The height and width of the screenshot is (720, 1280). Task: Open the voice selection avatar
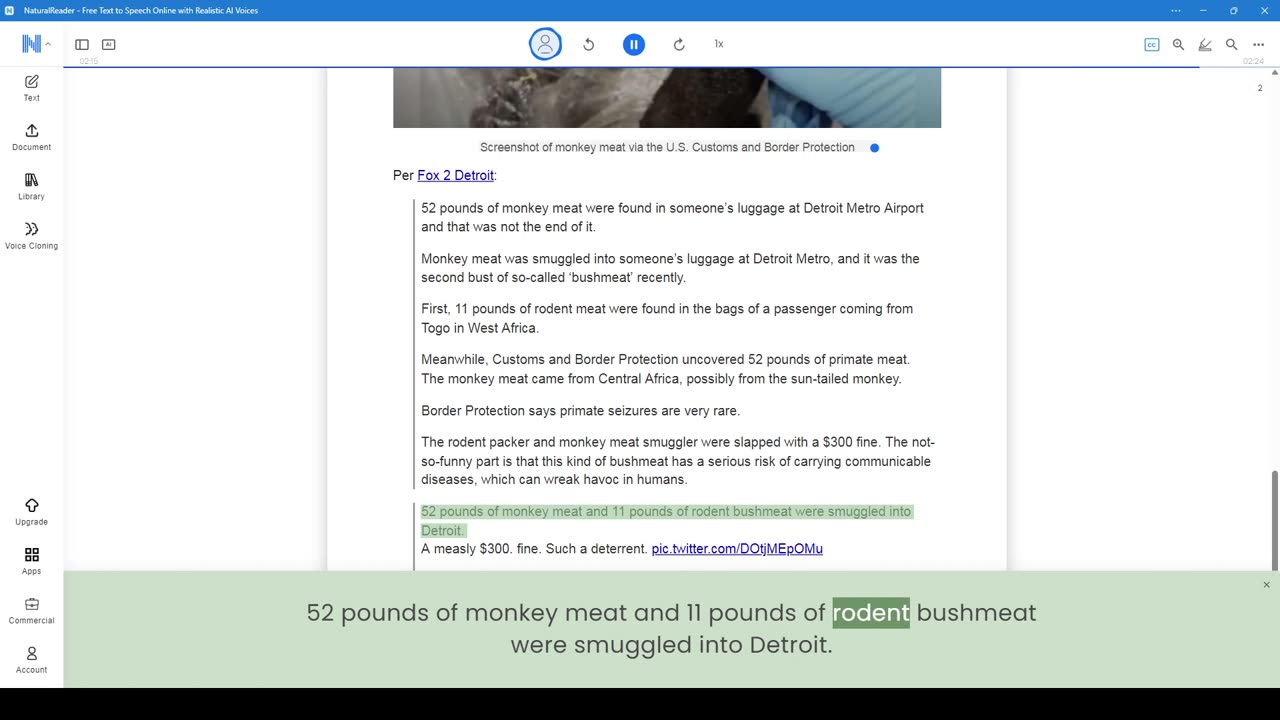(x=545, y=44)
